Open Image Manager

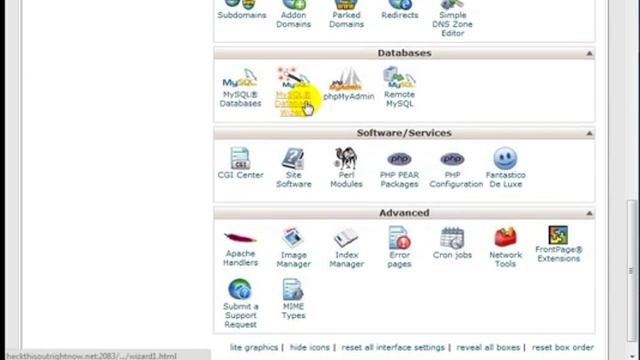[x=293, y=248]
